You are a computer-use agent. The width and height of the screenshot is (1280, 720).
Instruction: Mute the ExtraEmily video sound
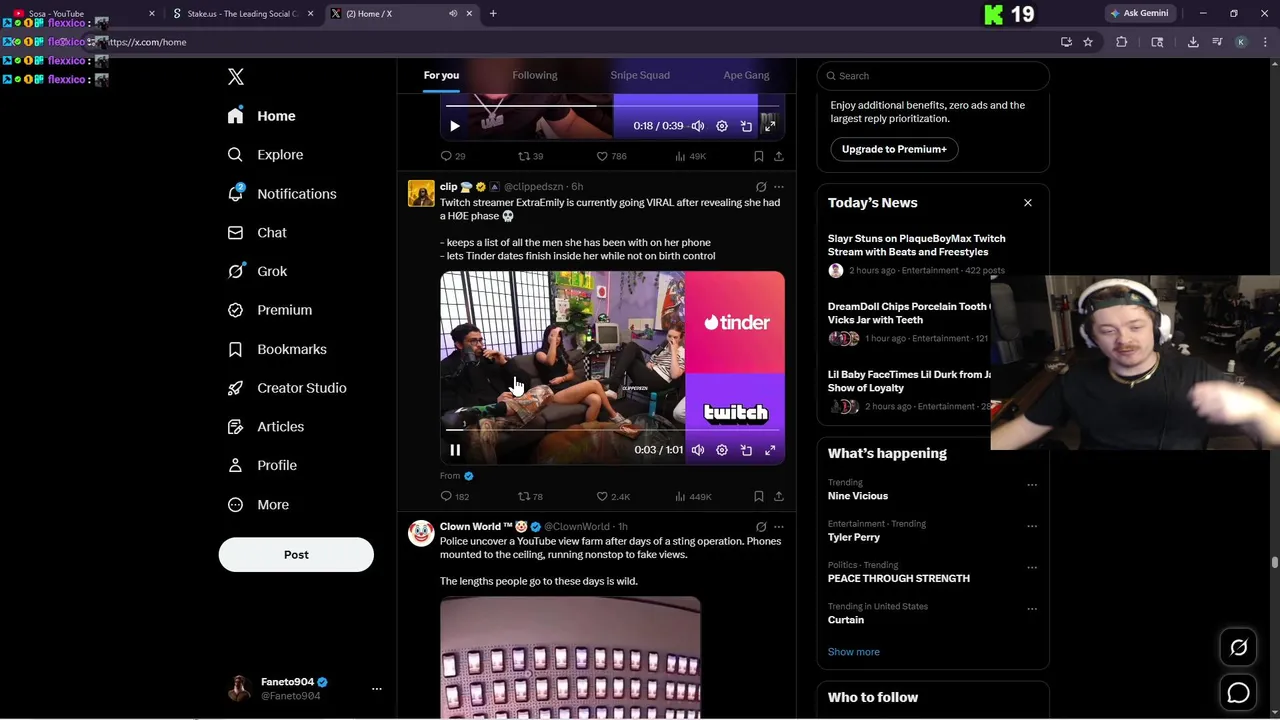[698, 450]
